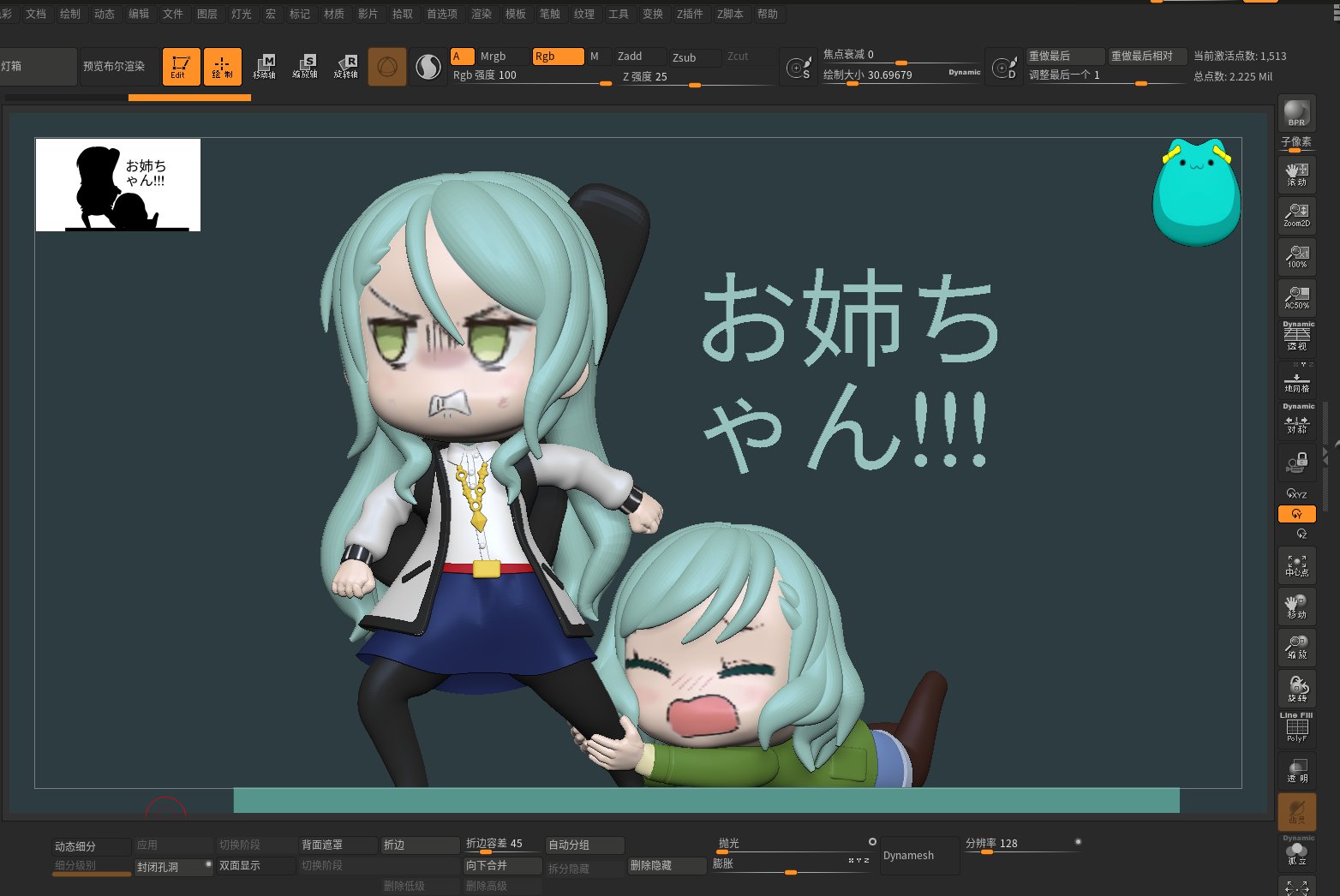Open the 文档 menu
The image size is (1340, 896).
point(36,14)
